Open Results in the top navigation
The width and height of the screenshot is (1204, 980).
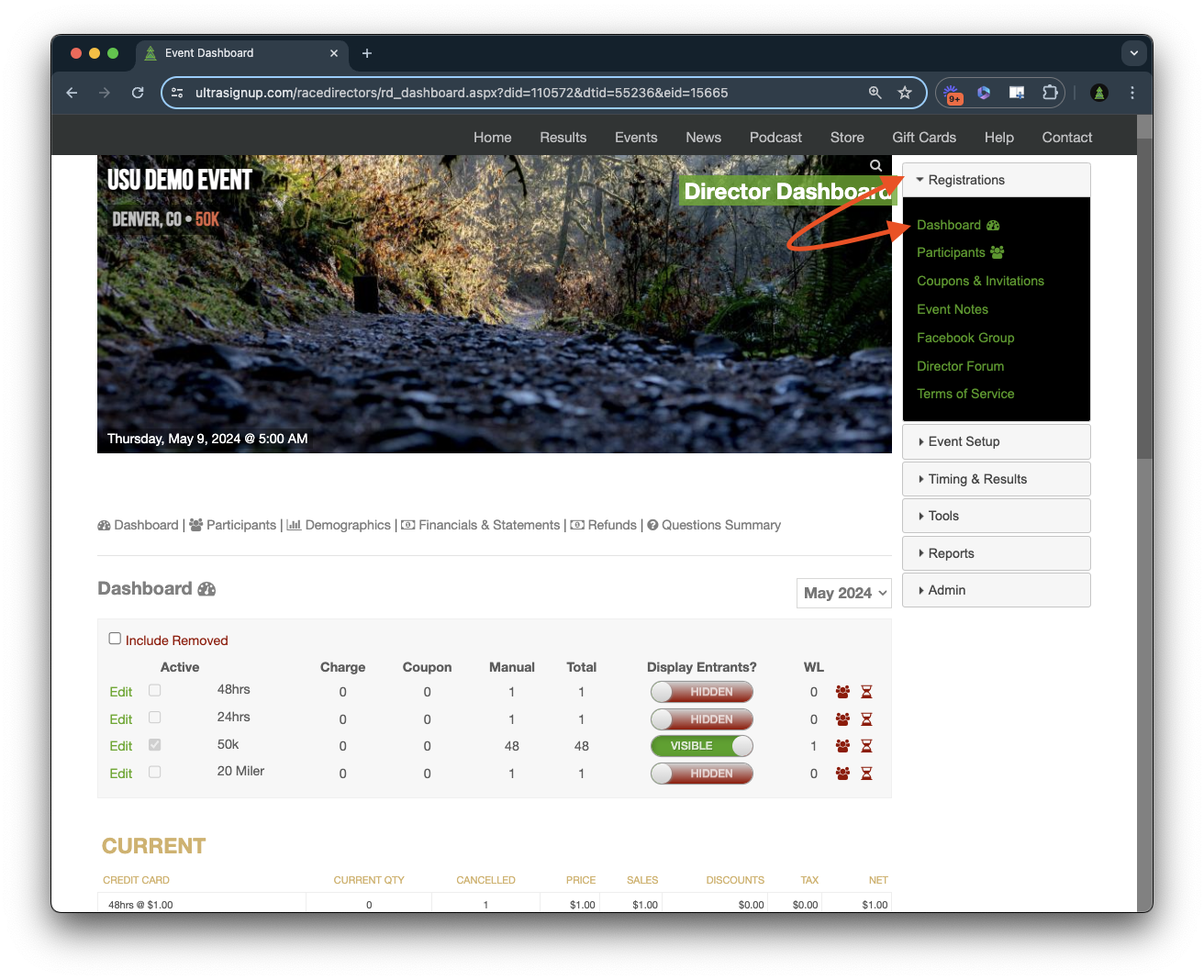click(563, 138)
